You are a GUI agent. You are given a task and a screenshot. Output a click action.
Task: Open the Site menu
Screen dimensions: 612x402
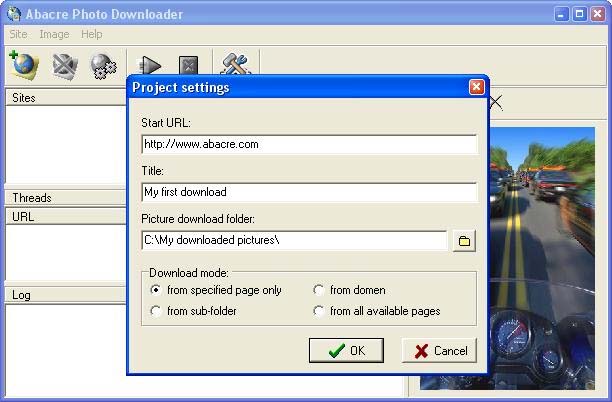pos(18,34)
